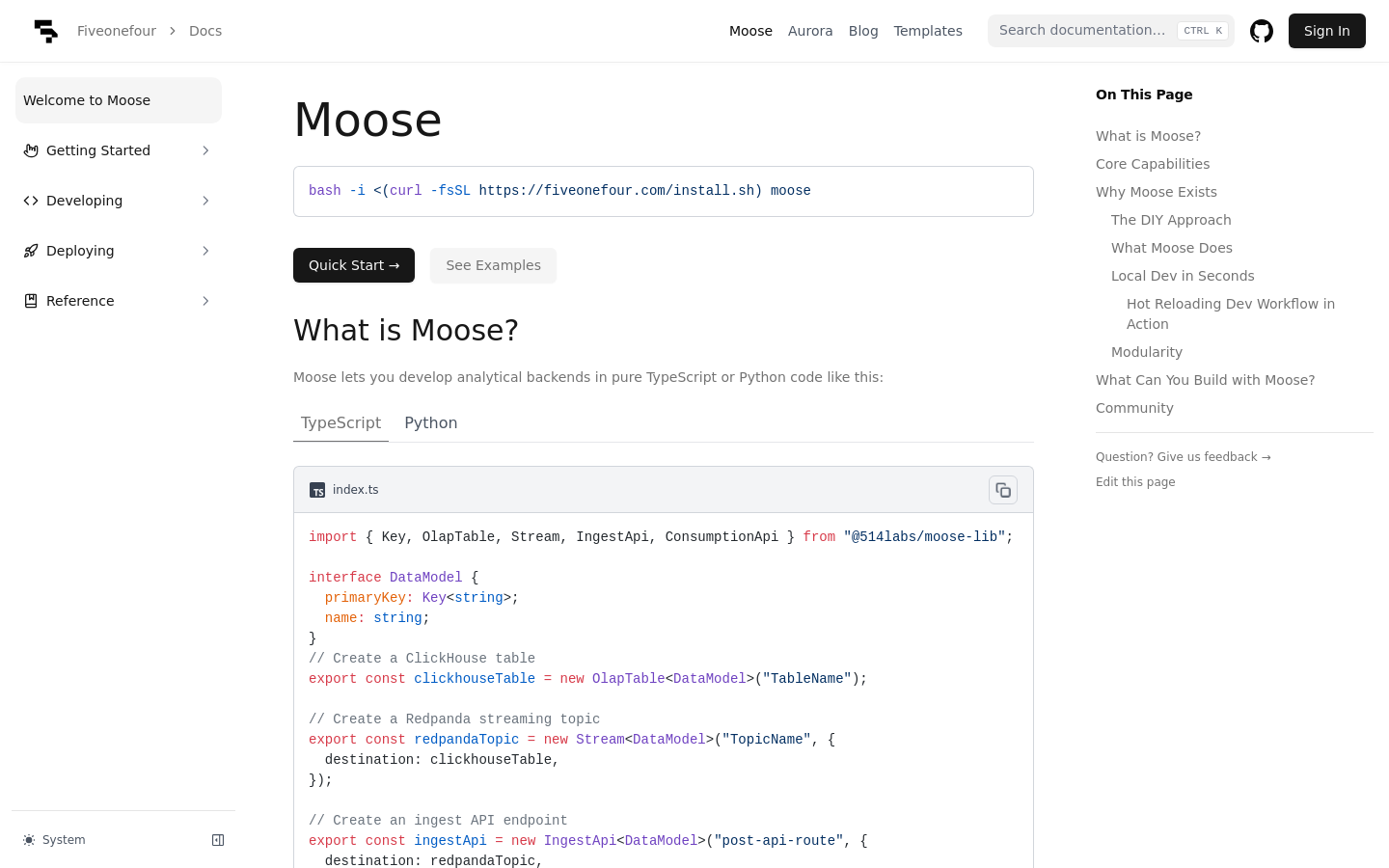Select Welcome to Moose sidebar item
Viewport: 1389px width, 868px height.
click(x=119, y=100)
